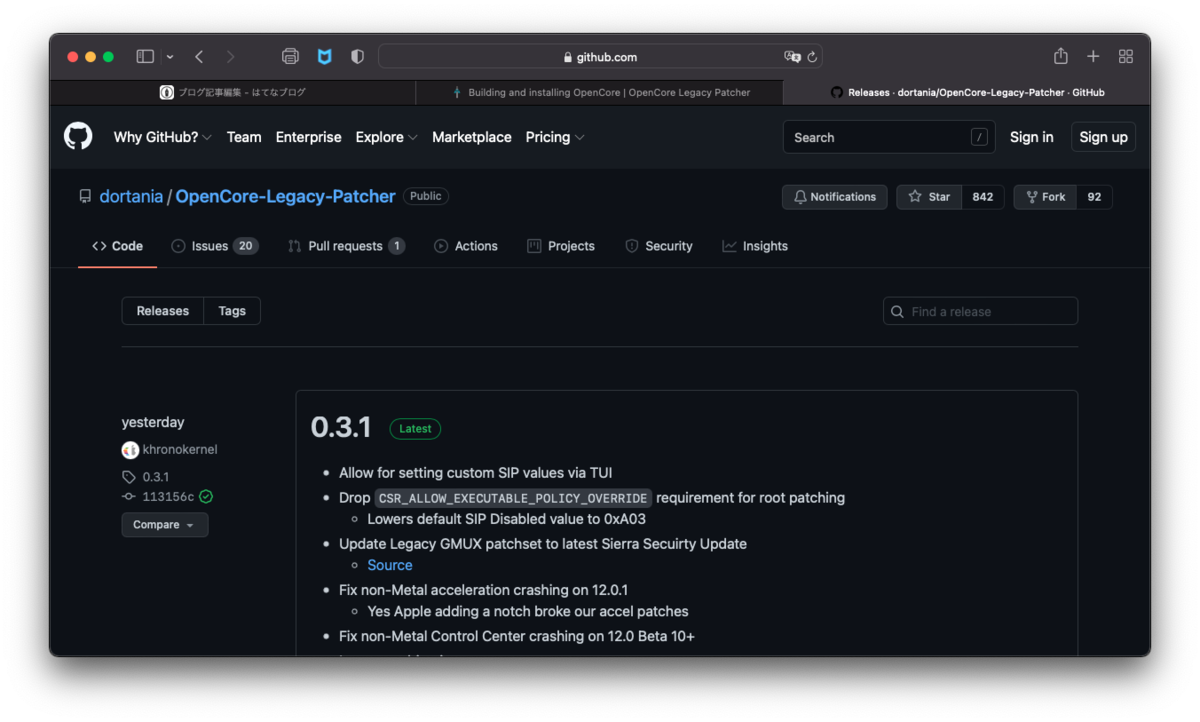1200x722 pixels.
Task: Open the 0.3.1 release title
Action: (341, 428)
